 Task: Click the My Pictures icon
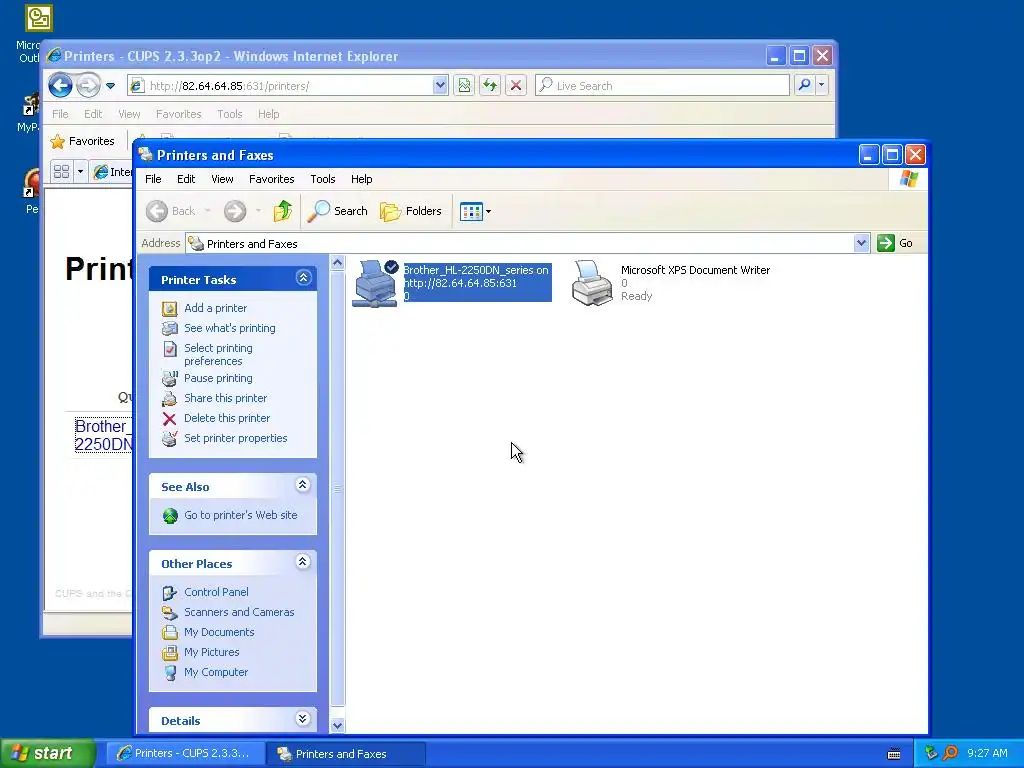click(170, 652)
